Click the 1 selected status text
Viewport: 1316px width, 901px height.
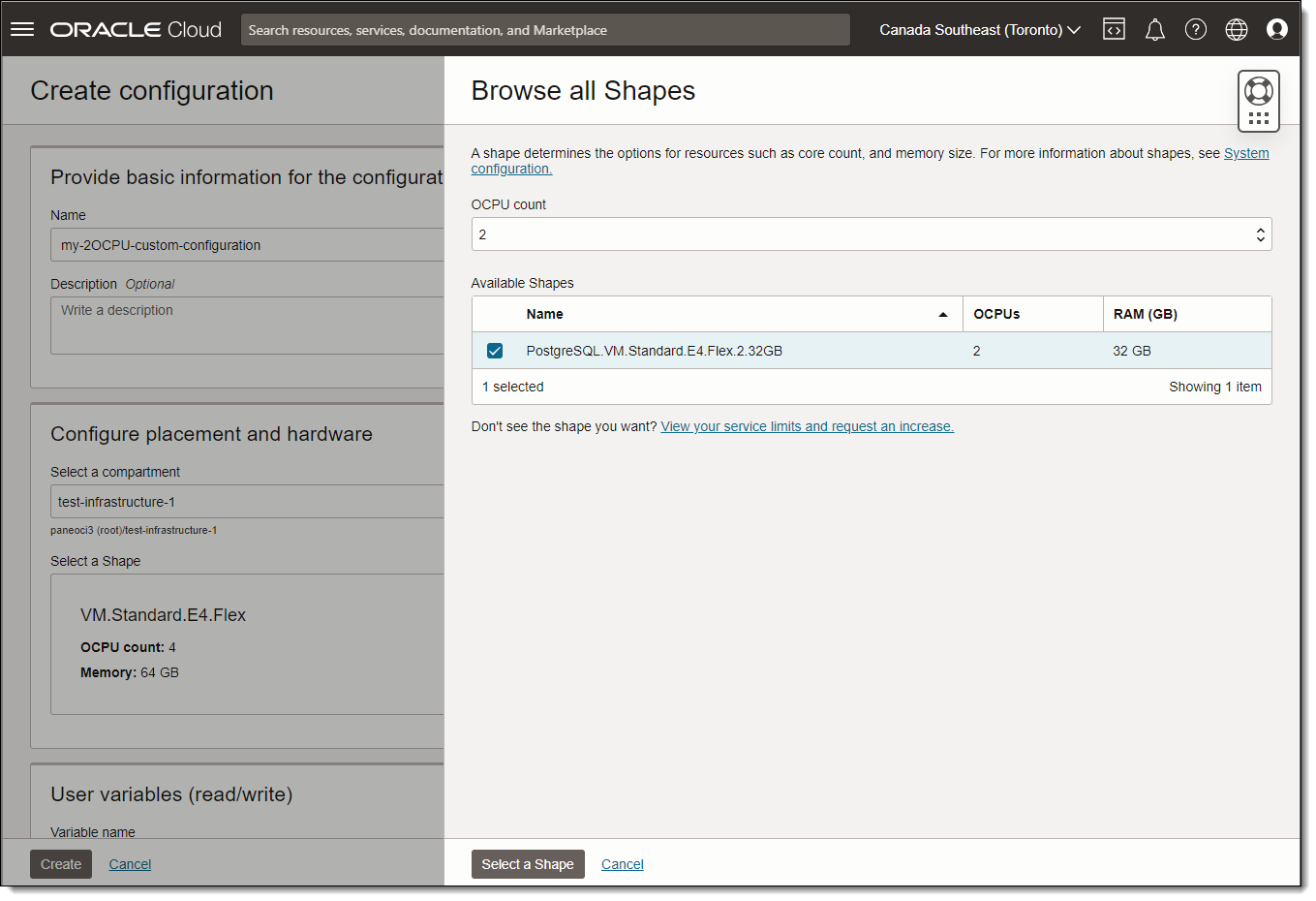click(513, 387)
